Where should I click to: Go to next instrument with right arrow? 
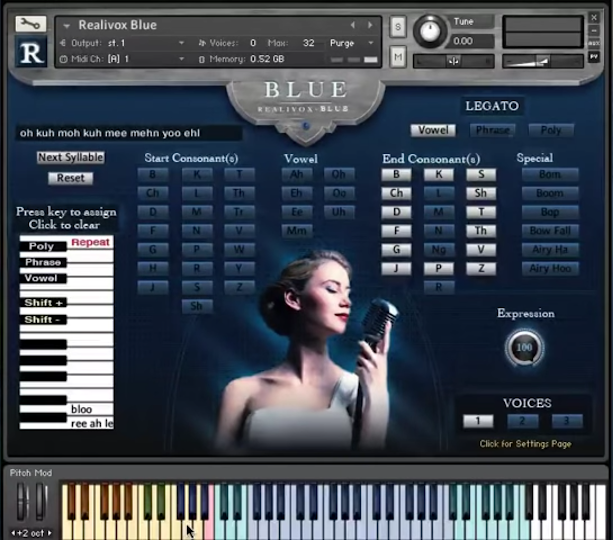pos(369,25)
